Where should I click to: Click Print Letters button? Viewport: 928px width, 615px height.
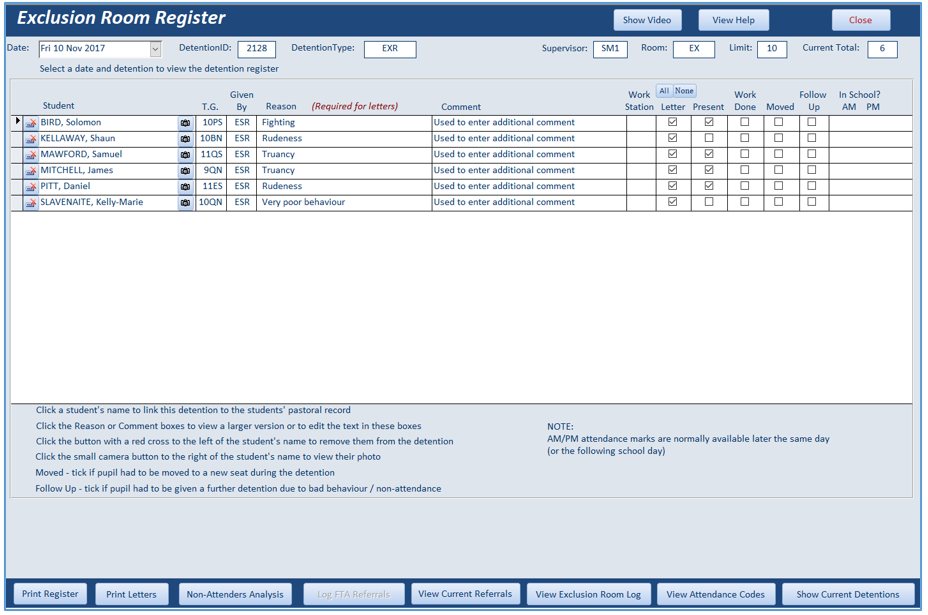131,594
